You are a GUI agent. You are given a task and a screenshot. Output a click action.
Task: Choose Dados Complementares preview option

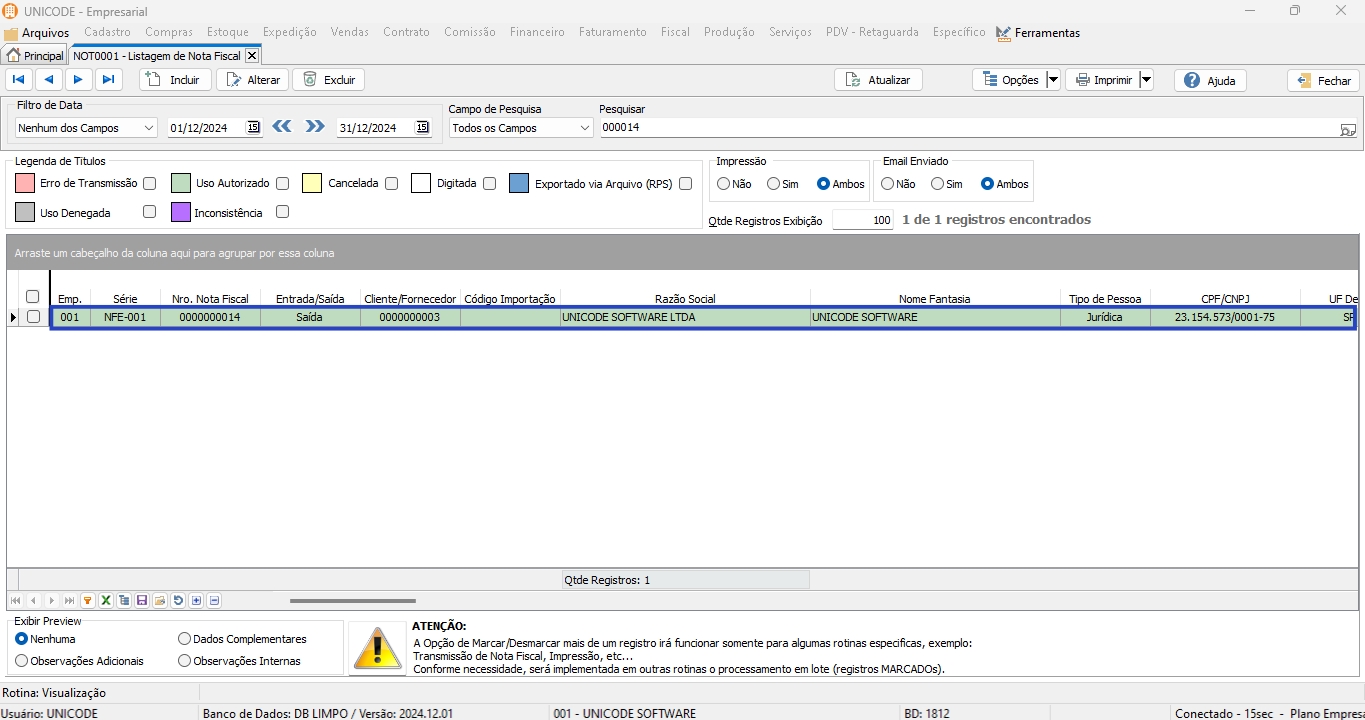(x=185, y=639)
